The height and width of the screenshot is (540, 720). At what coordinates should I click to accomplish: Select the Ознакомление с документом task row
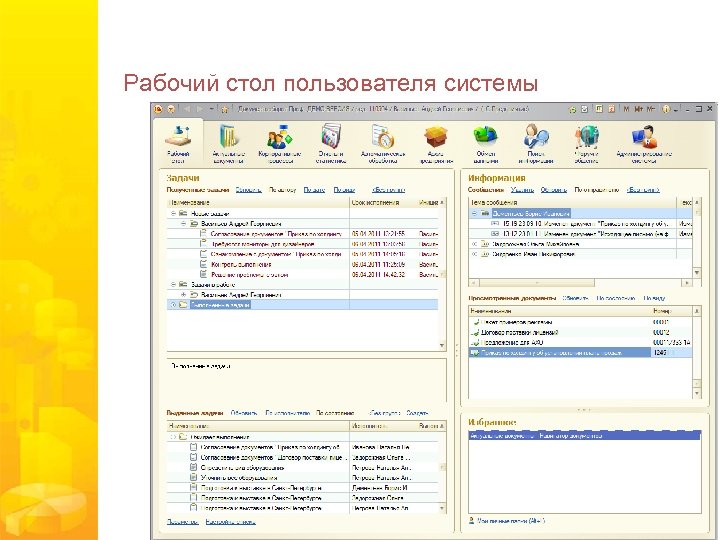click(302, 254)
